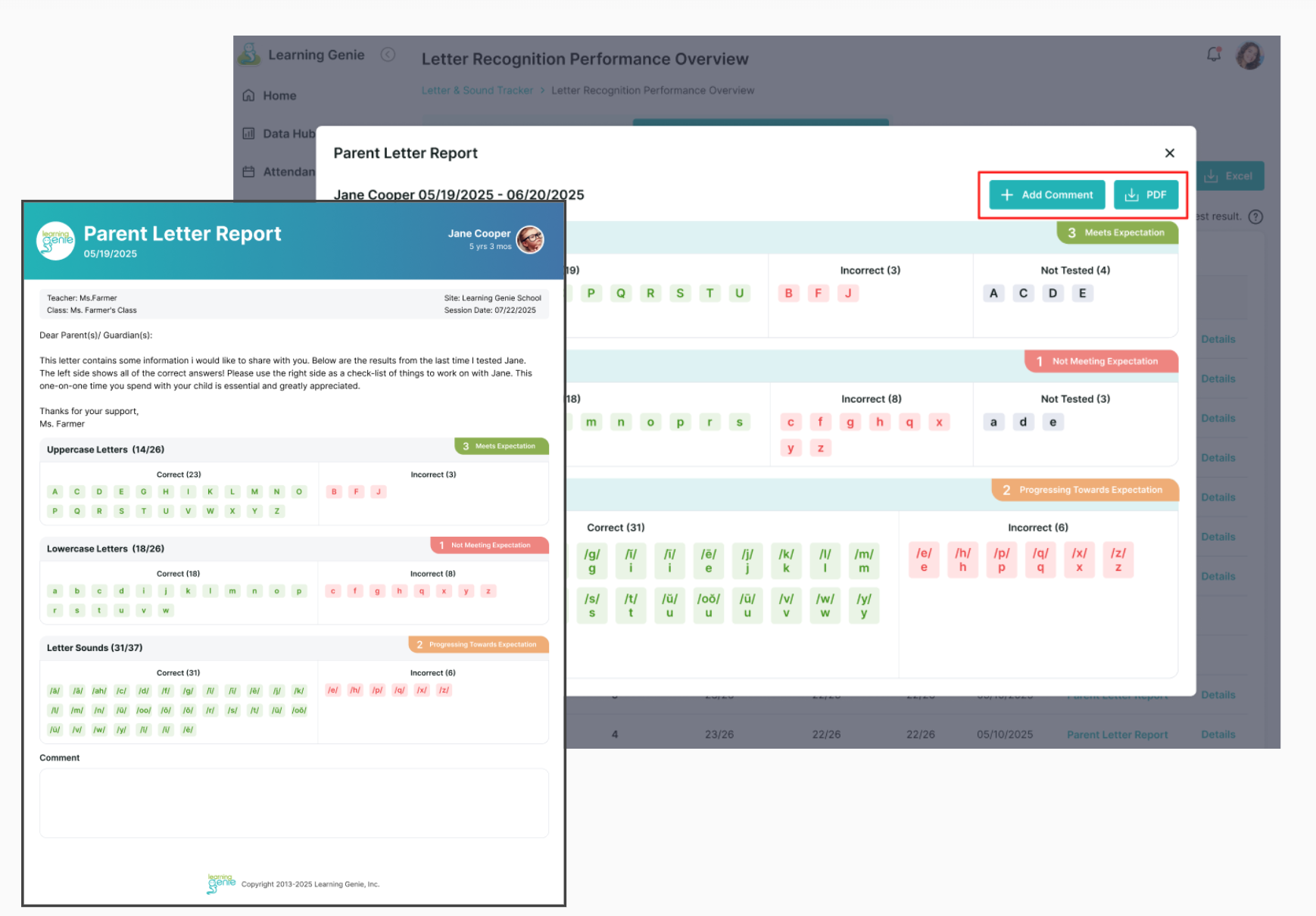
Task: Export the overview with the Excel button
Action: point(1230,176)
